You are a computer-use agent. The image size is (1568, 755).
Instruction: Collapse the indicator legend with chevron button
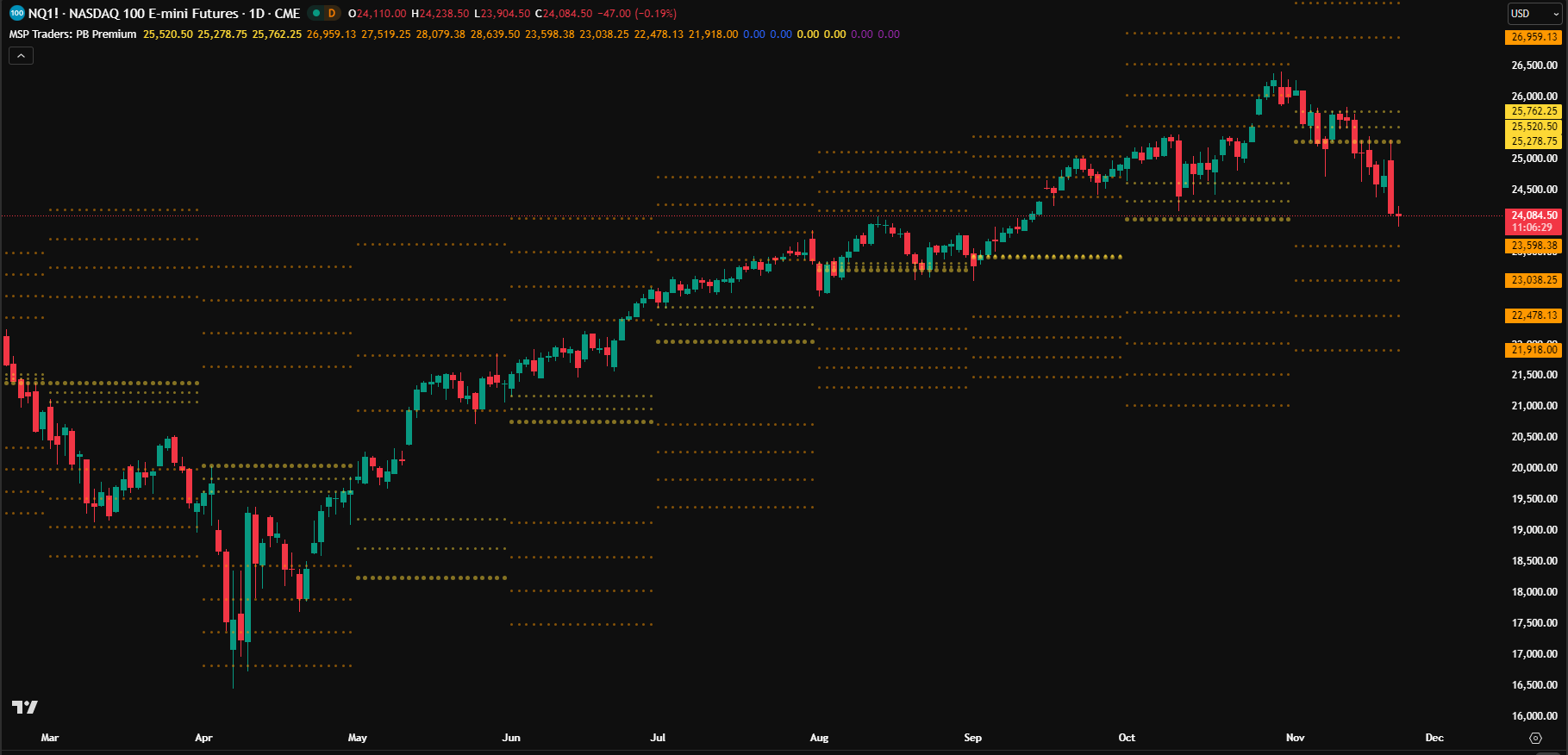(x=22, y=56)
